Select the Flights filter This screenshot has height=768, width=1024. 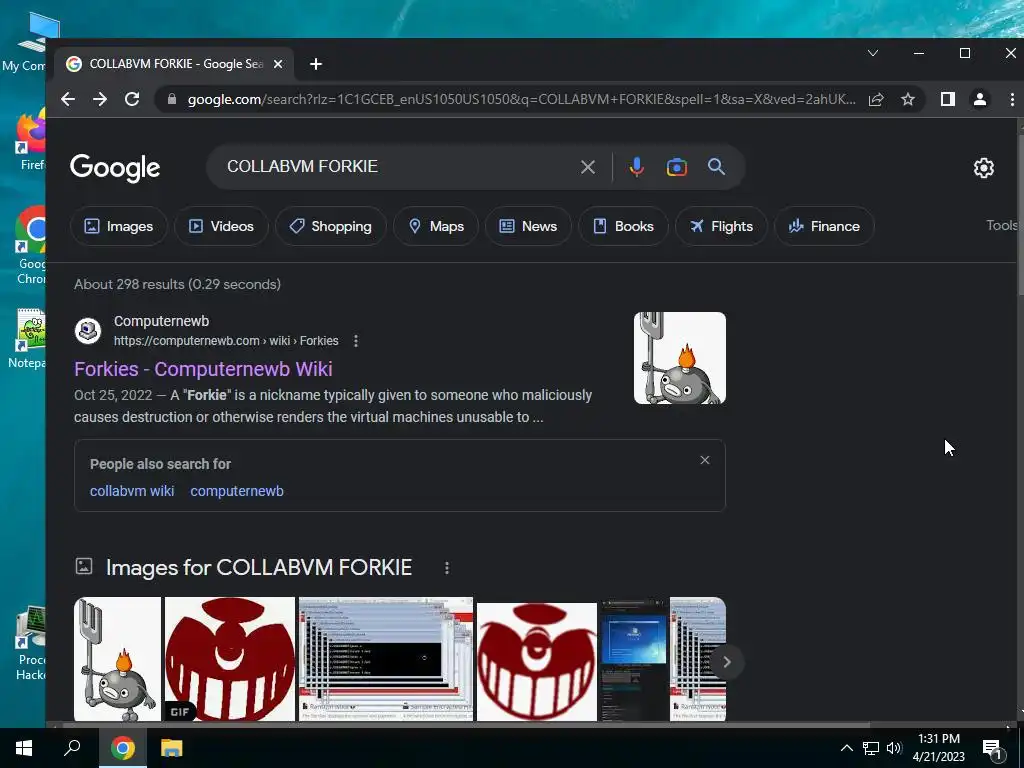[721, 226]
